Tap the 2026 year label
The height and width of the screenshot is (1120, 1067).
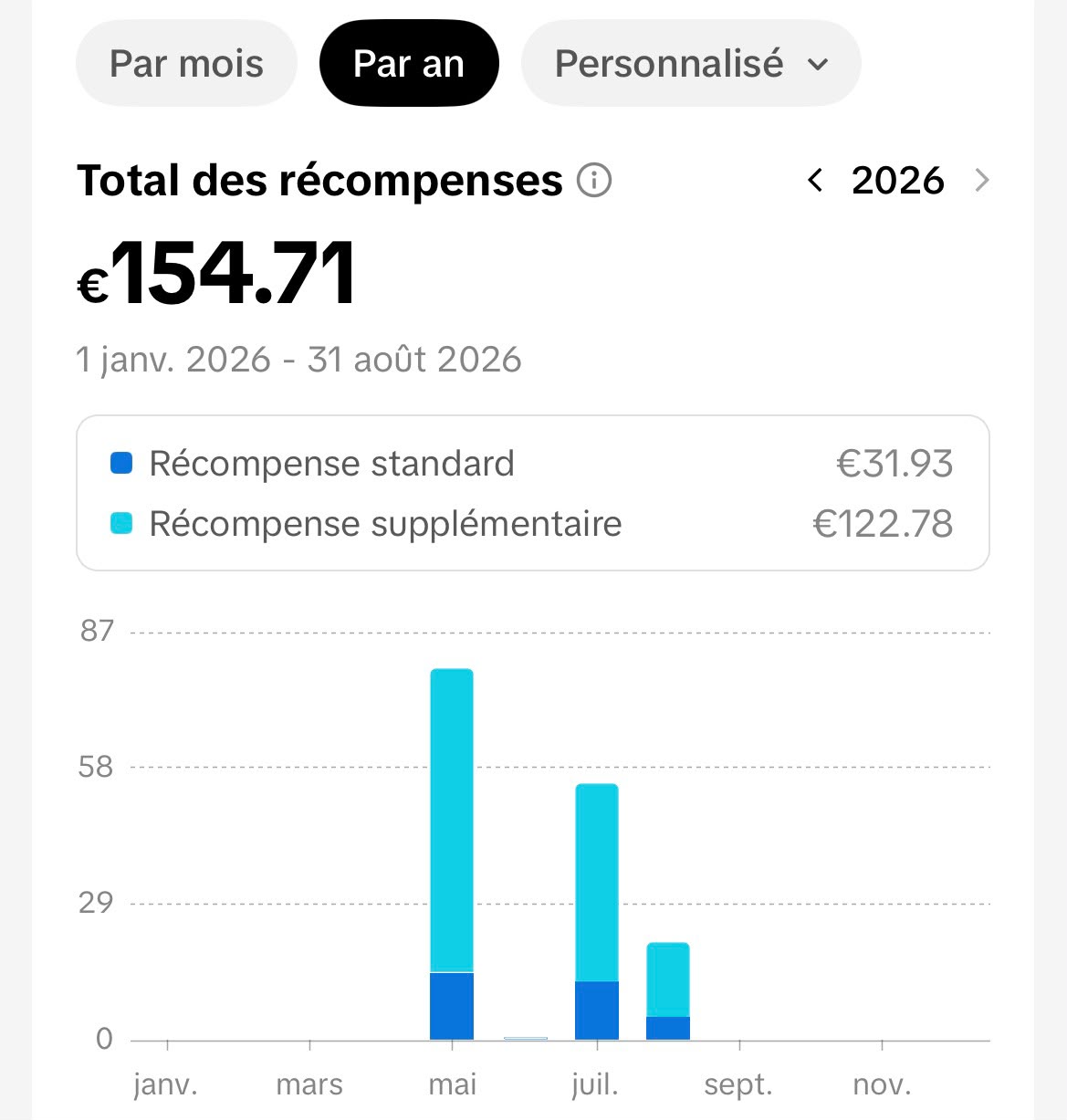(x=898, y=181)
